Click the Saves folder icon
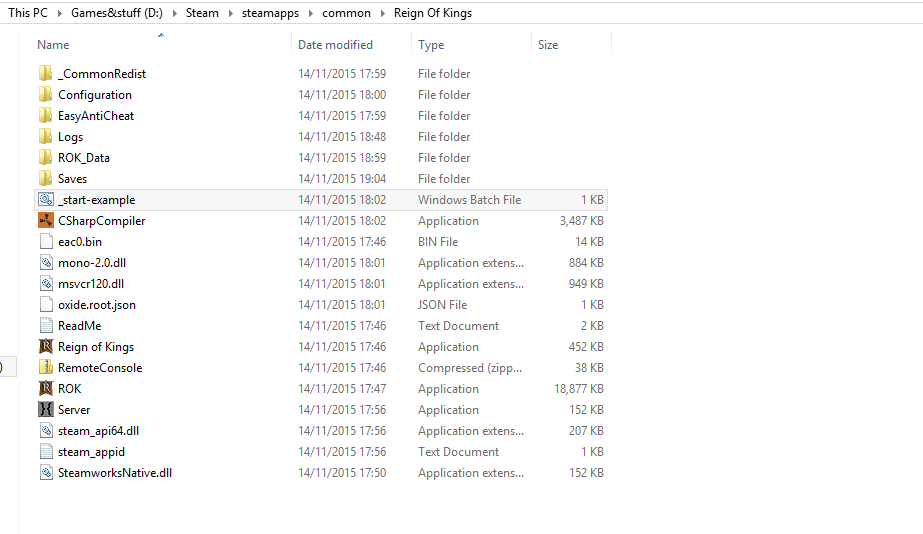 [45, 179]
